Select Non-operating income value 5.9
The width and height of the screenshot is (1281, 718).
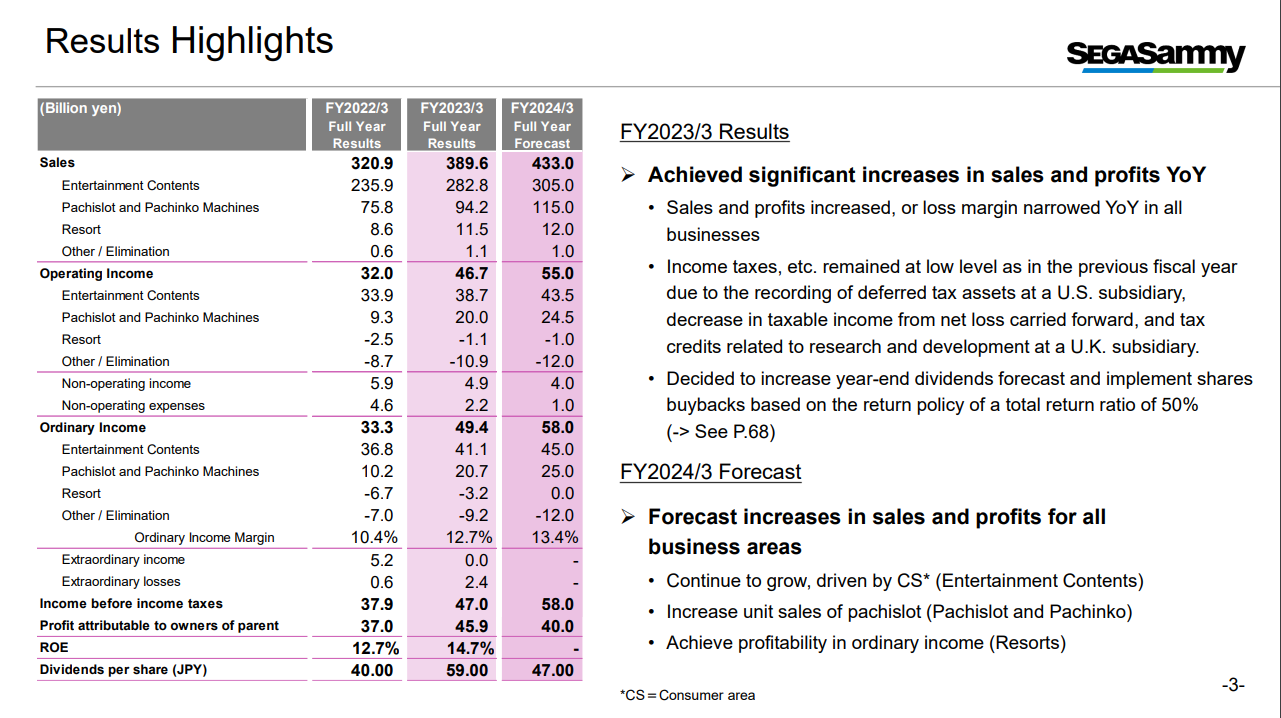pos(382,383)
